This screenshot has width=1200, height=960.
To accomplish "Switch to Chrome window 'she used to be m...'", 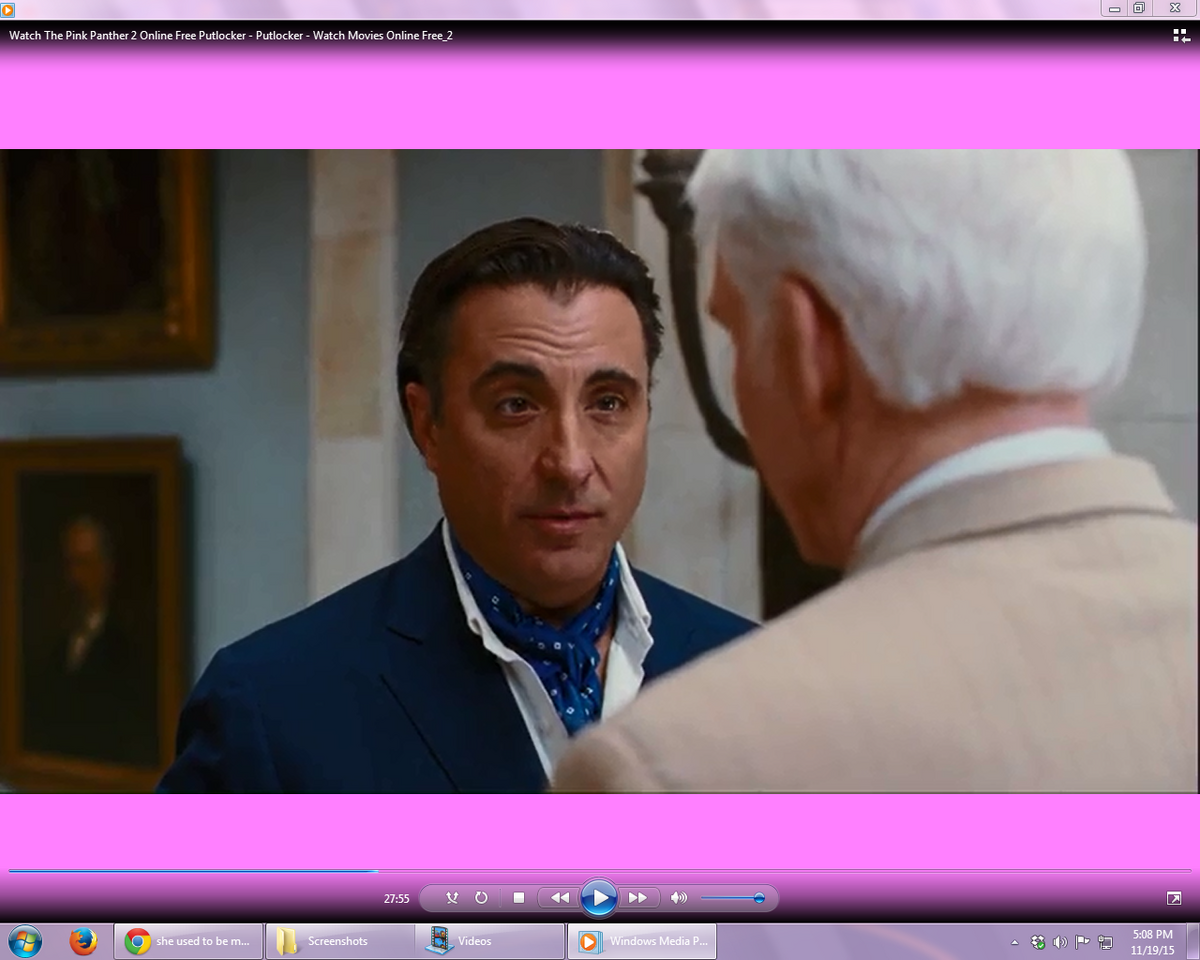I will (x=188, y=941).
